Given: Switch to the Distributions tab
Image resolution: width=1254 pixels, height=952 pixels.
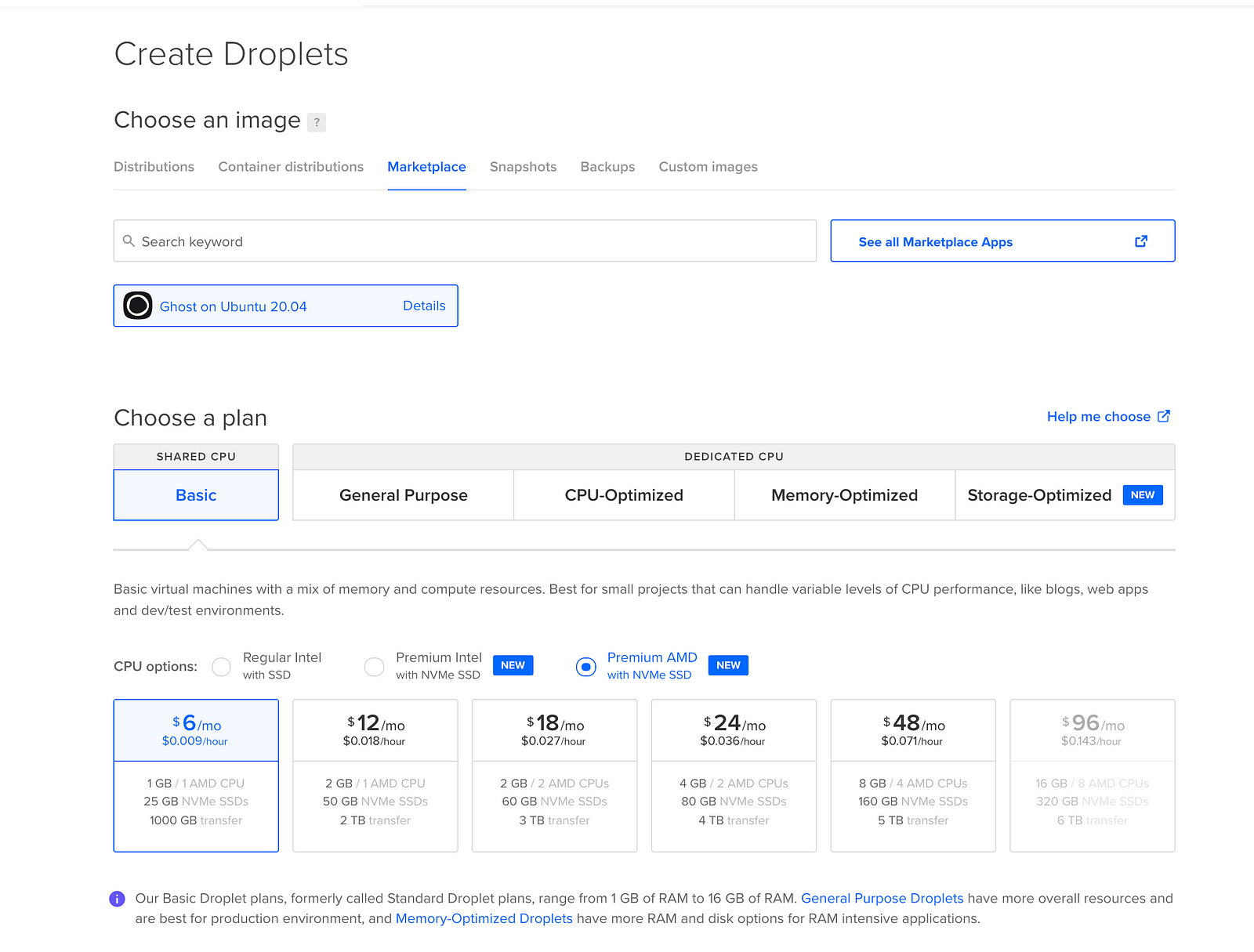Looking at the screenshot, I should pos(154,167).
